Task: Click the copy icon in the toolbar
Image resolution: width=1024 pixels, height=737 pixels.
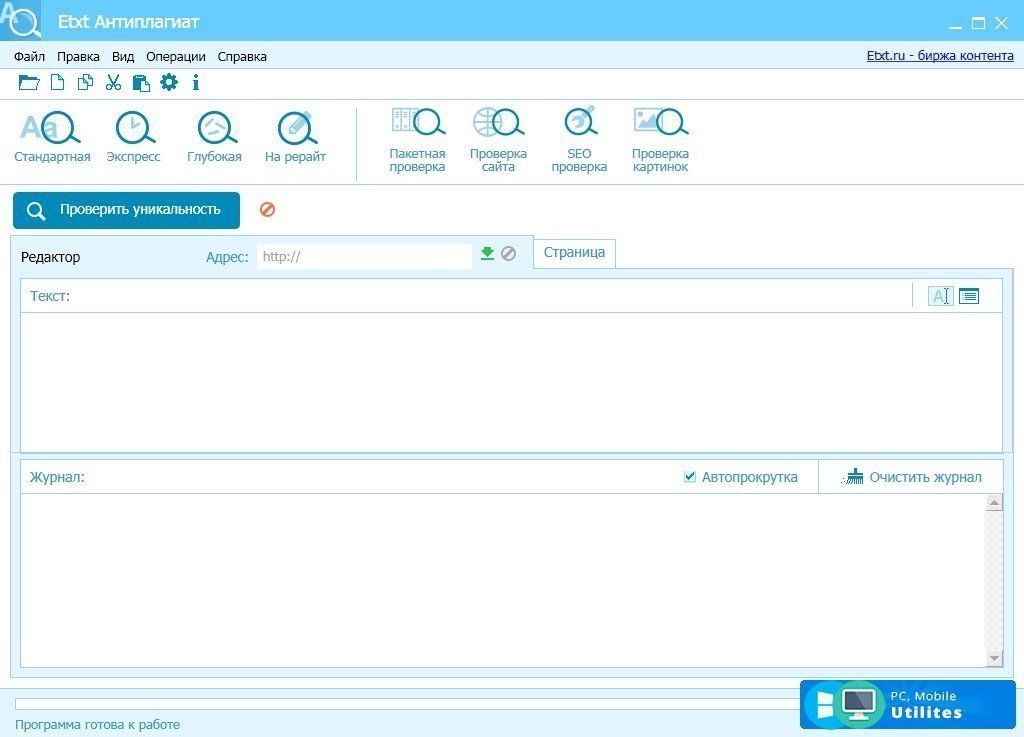Action: [x=86, y=82]
